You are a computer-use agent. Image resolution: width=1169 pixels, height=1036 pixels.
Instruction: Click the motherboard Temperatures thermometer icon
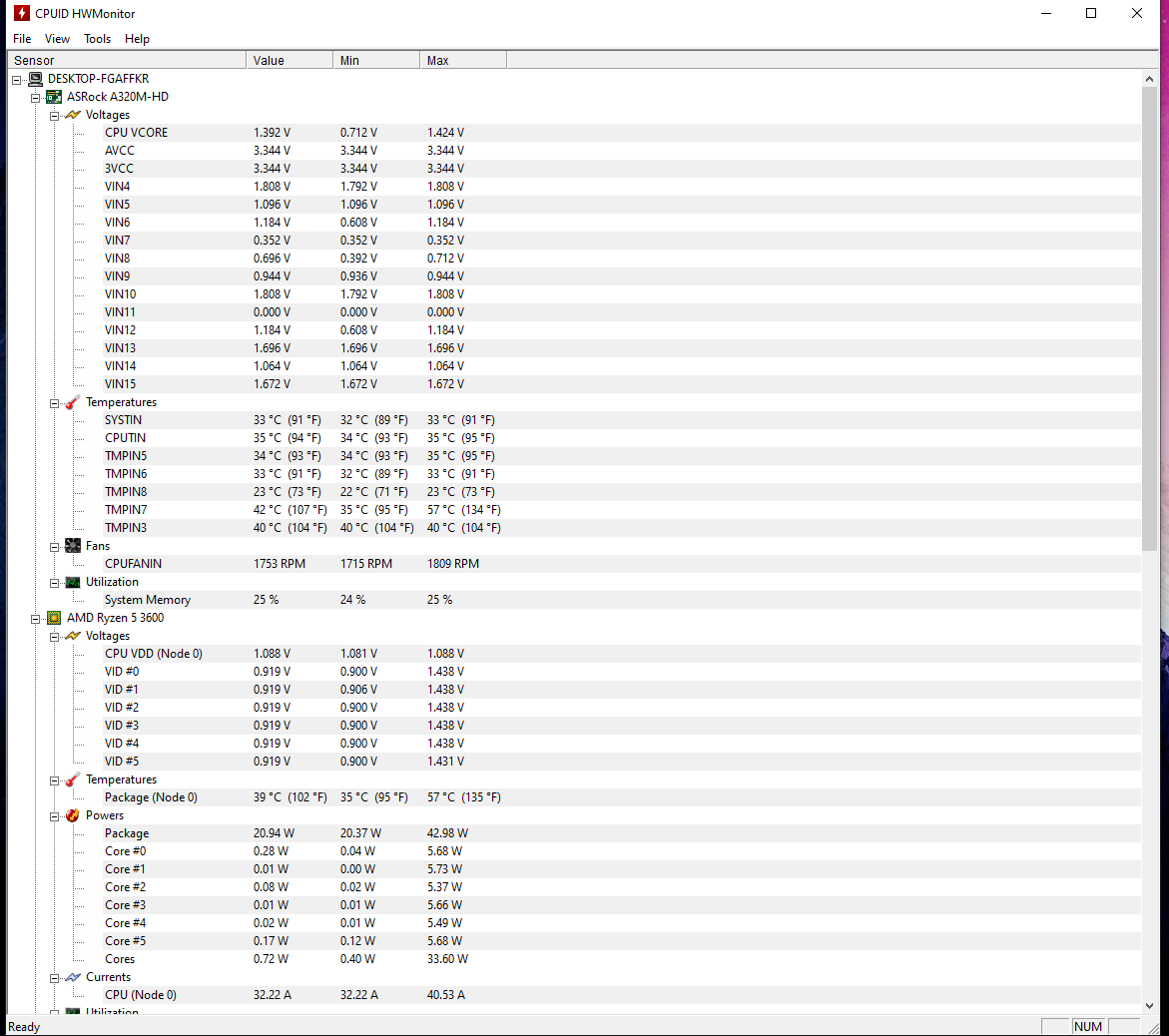pyautogui.click(x=72, y=402)
